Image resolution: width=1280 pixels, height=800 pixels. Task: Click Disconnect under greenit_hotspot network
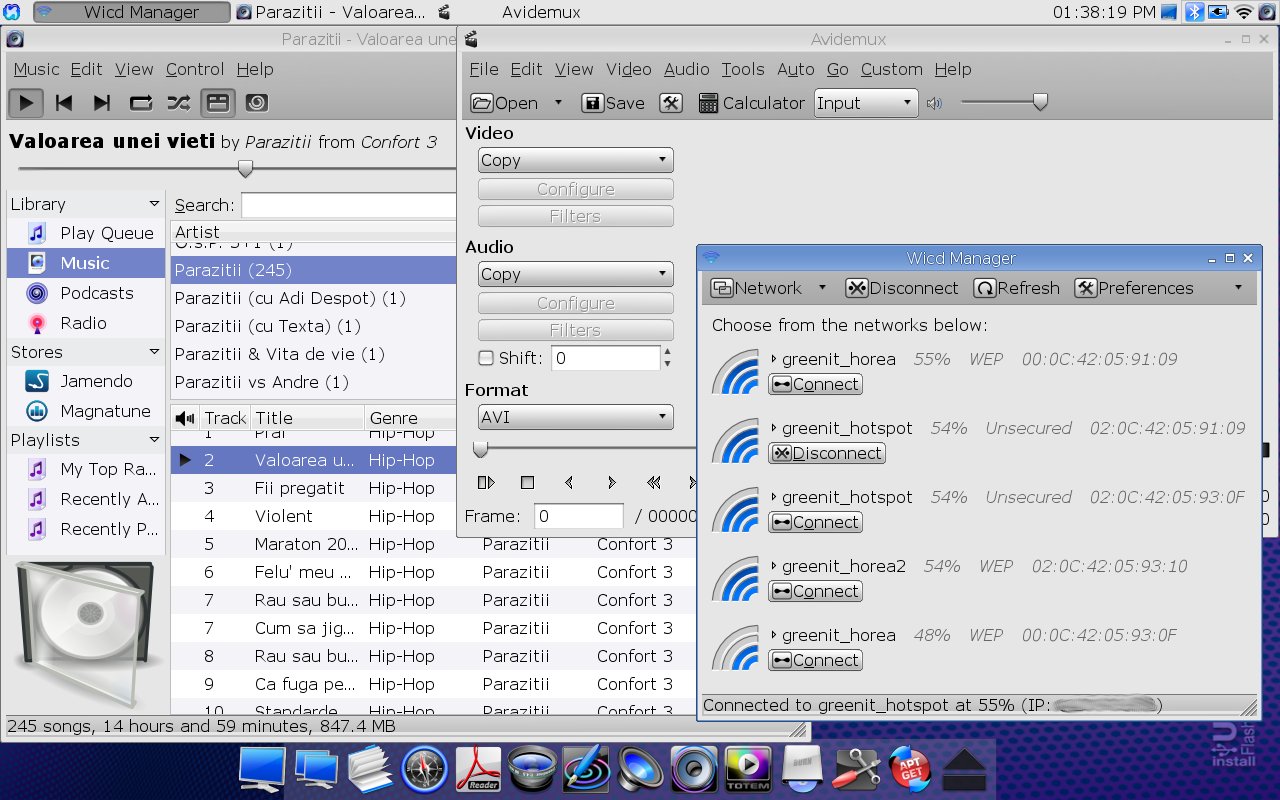tap(826, 453)
